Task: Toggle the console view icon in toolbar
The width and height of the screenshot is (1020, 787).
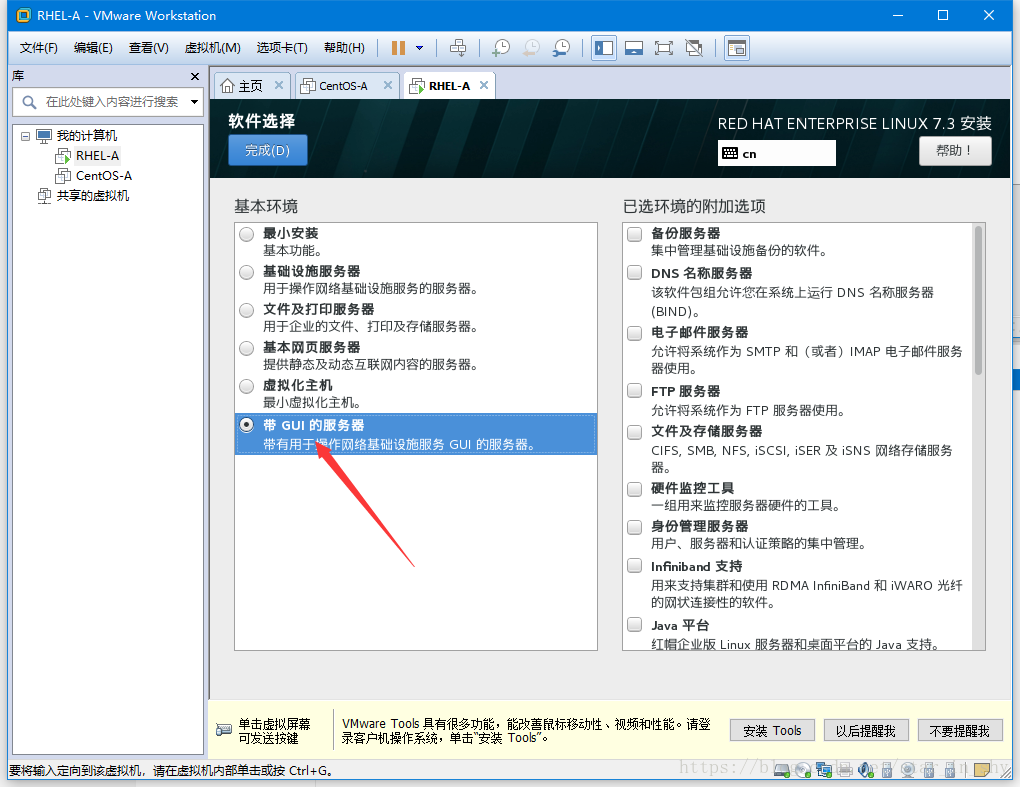Action: pos(737,48)
